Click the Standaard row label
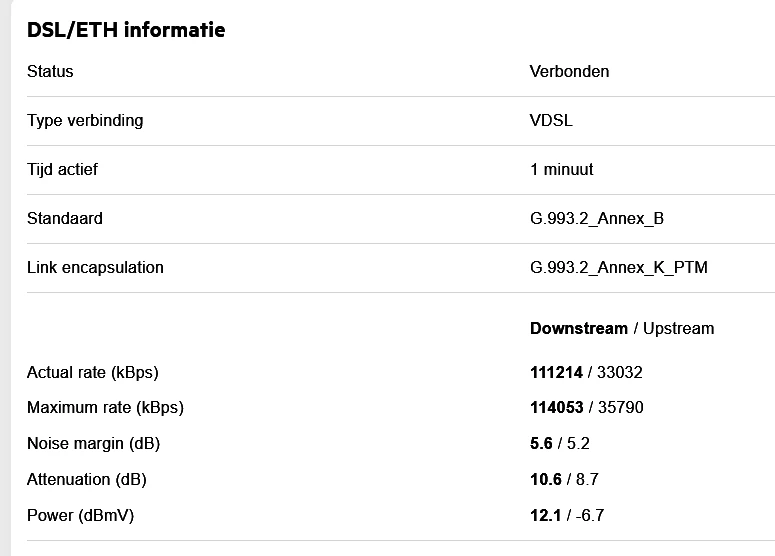This screenshot has width=775, height=556. pyautogui.click(x=65, y=218)
